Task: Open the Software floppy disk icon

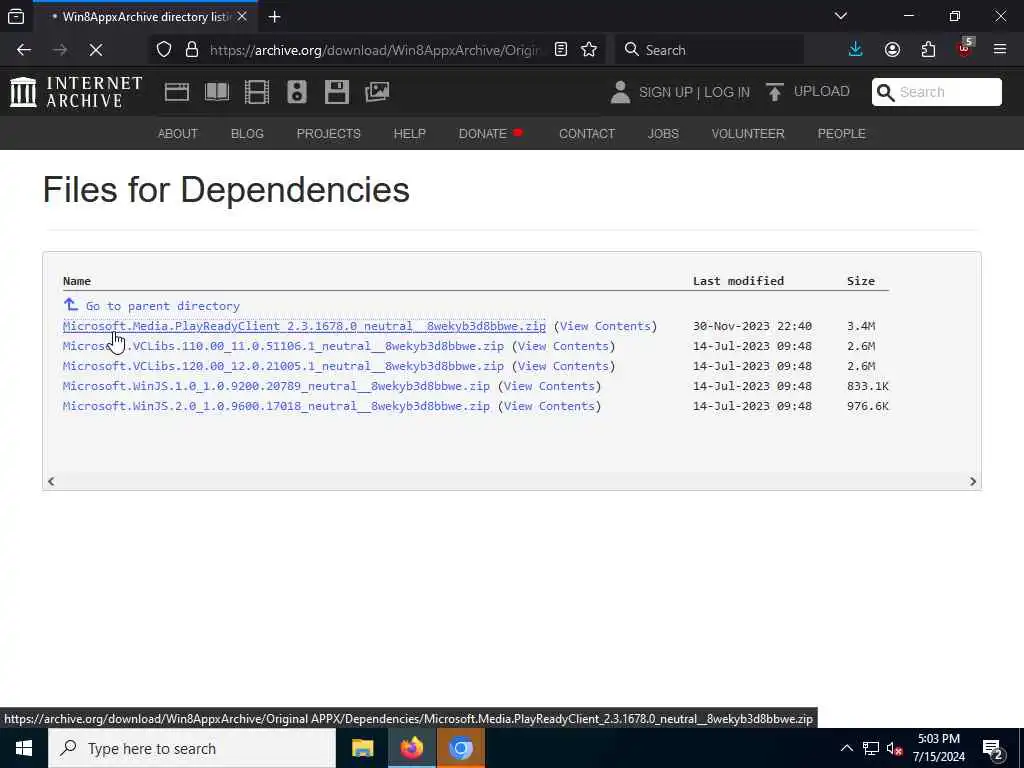Action: 336,92
